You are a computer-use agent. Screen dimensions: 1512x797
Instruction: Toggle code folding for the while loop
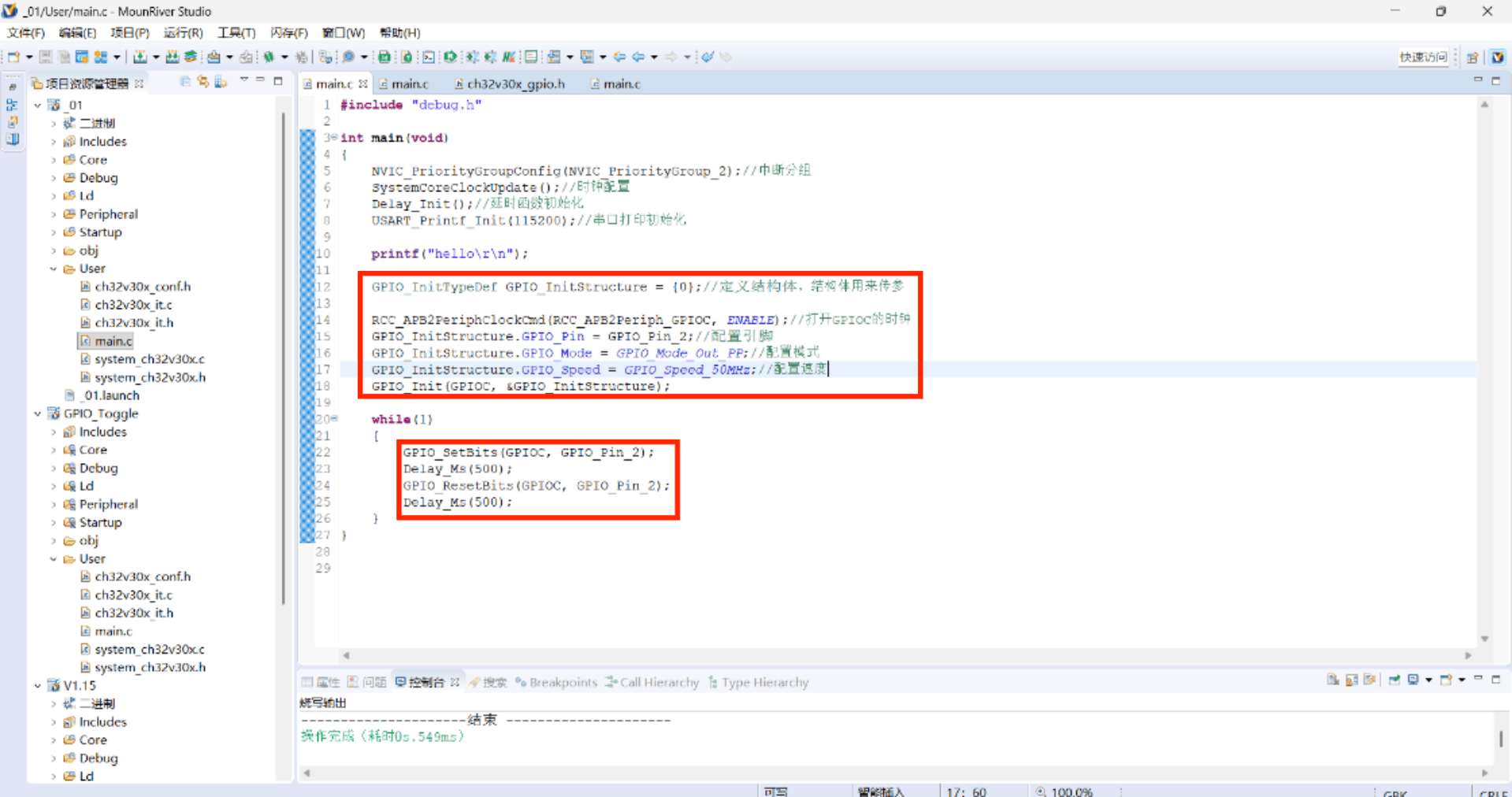(x=334, y=419)
